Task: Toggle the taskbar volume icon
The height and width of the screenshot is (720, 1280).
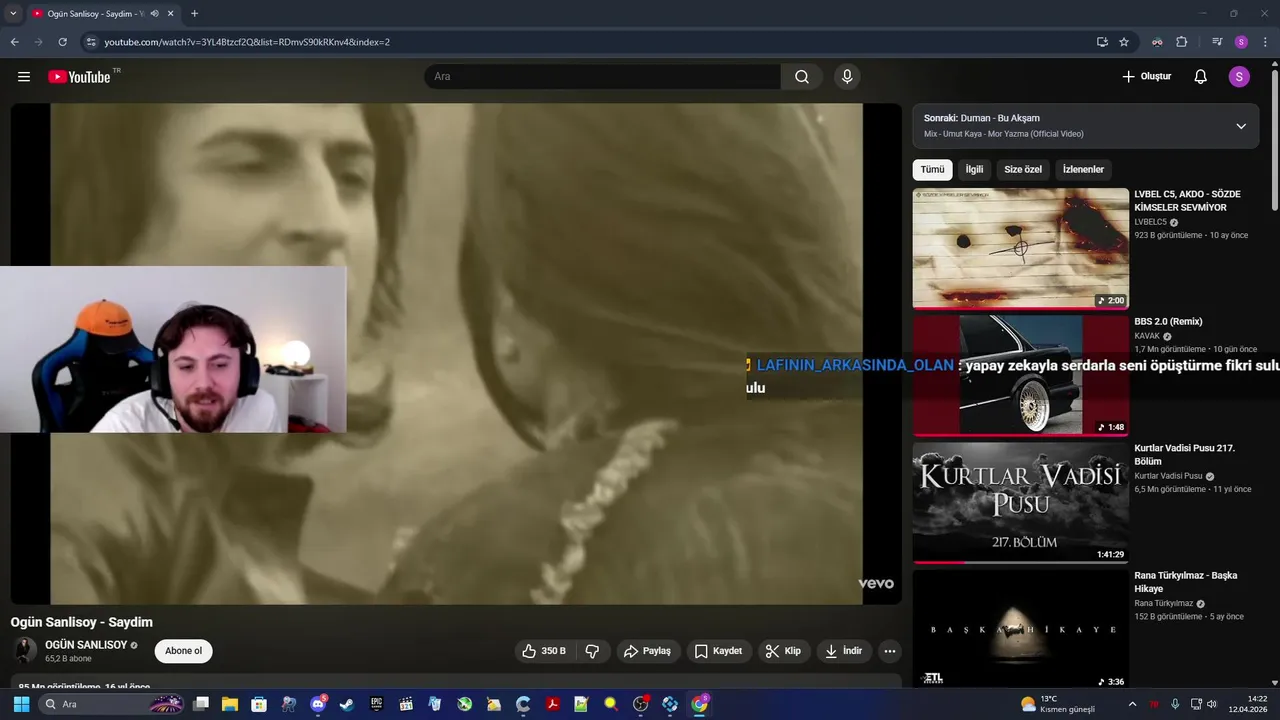Action: [x=1212, y=704]
